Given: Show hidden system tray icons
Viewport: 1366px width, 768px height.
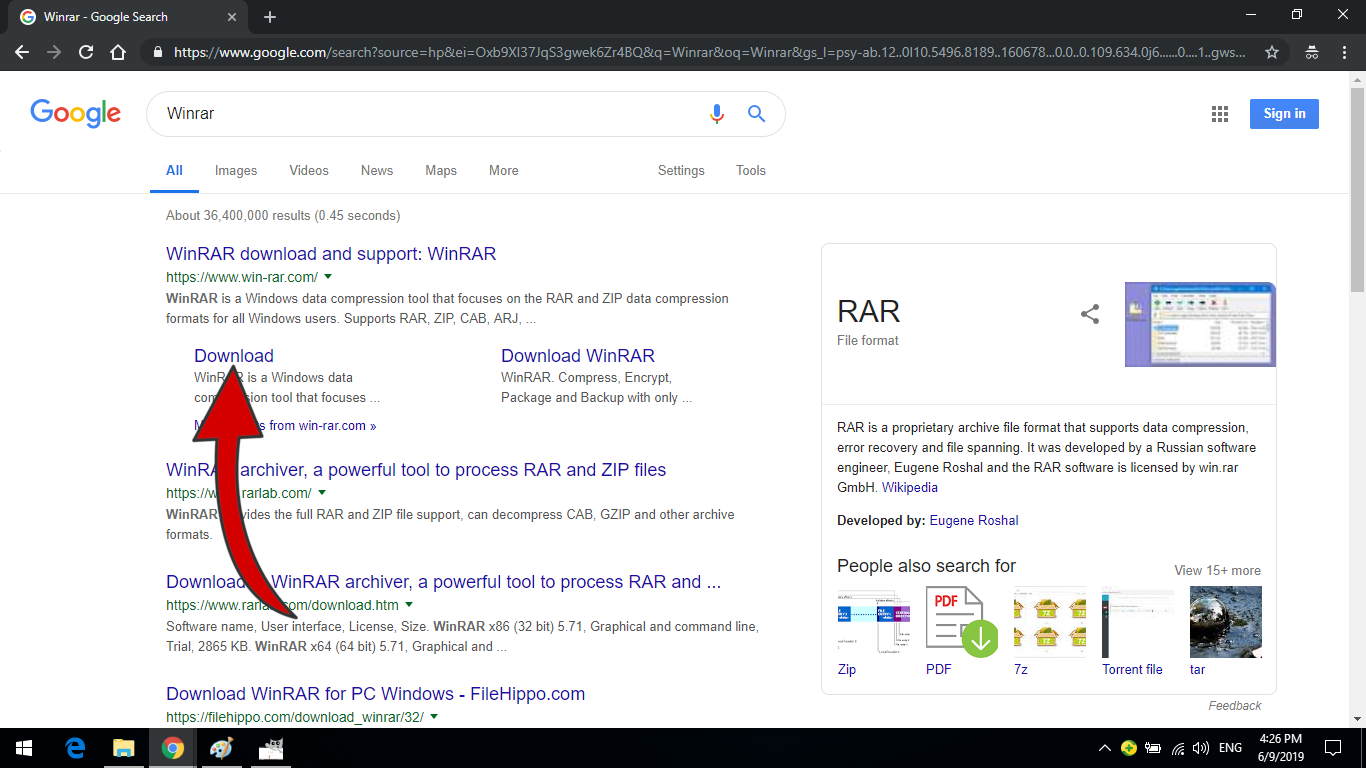Looking at the screenshot, I should coord(1104,748).
